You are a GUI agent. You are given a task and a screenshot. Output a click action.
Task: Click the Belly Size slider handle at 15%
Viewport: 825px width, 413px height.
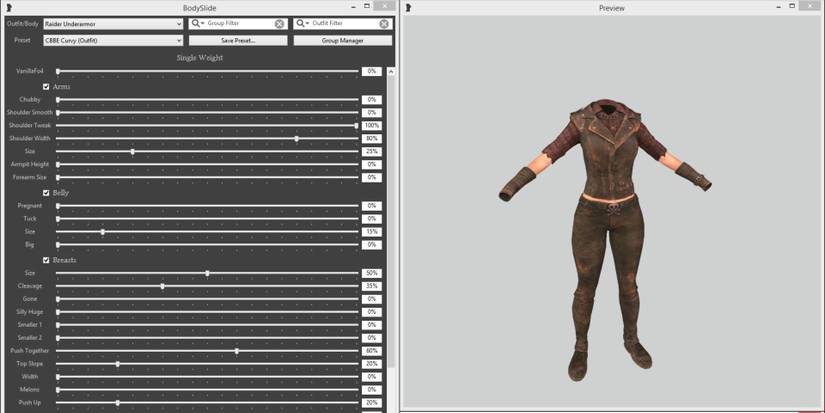103,232
